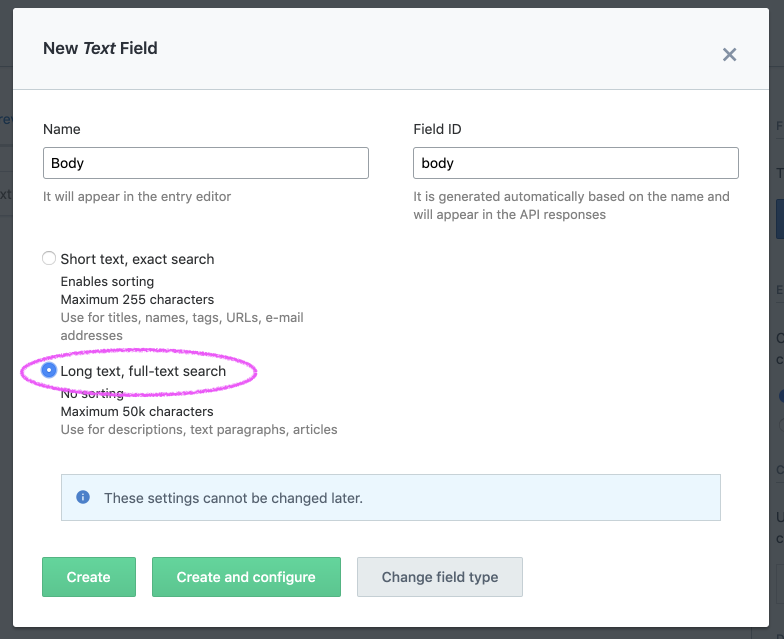Click the 'New Text Field' dialog title
784x639 pixels.
click(100, 48)
